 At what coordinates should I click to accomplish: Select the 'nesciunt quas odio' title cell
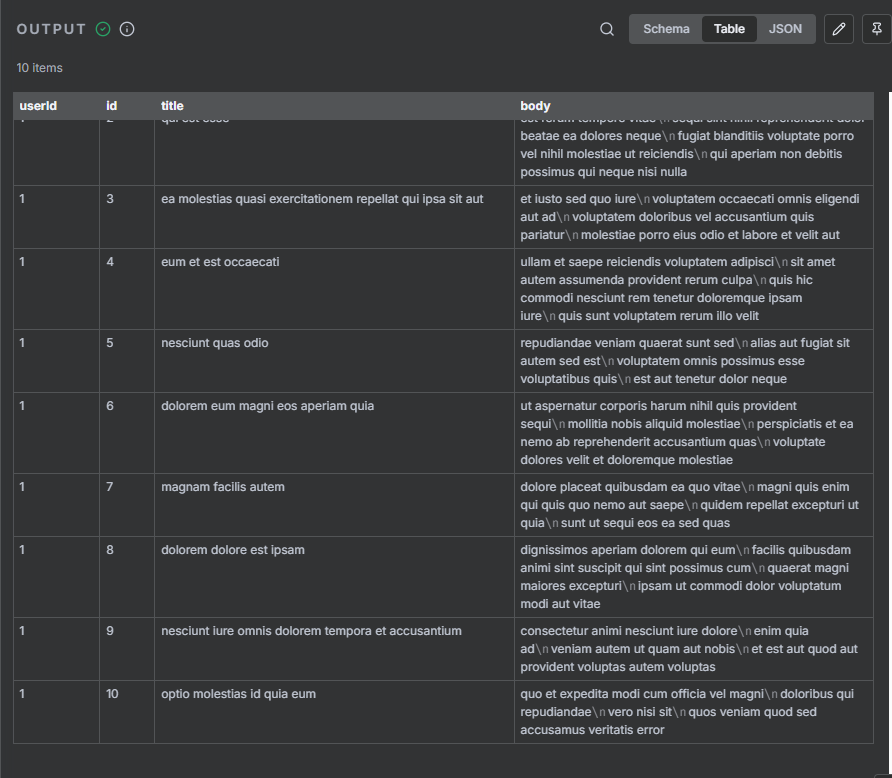[215, 343]
